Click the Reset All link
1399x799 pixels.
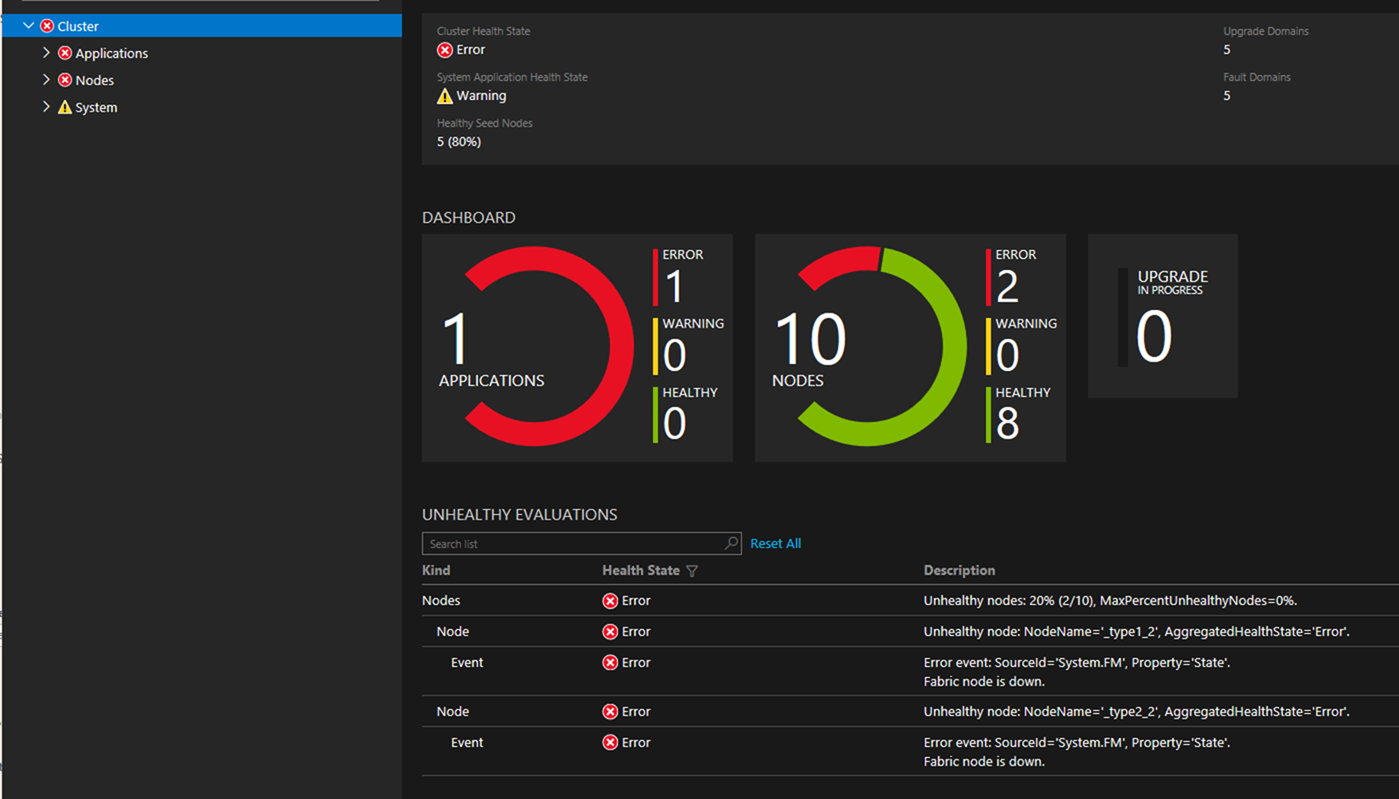(775, 543)
